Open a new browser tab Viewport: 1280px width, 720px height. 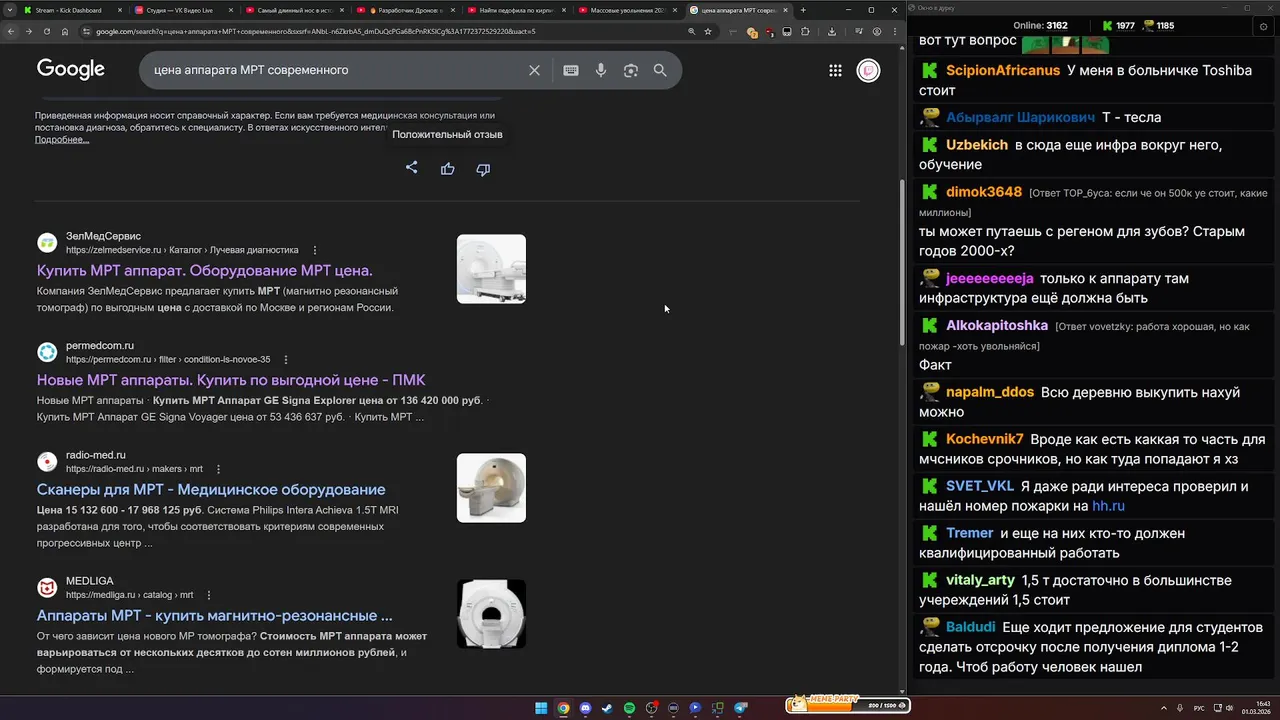coord(803,10)
